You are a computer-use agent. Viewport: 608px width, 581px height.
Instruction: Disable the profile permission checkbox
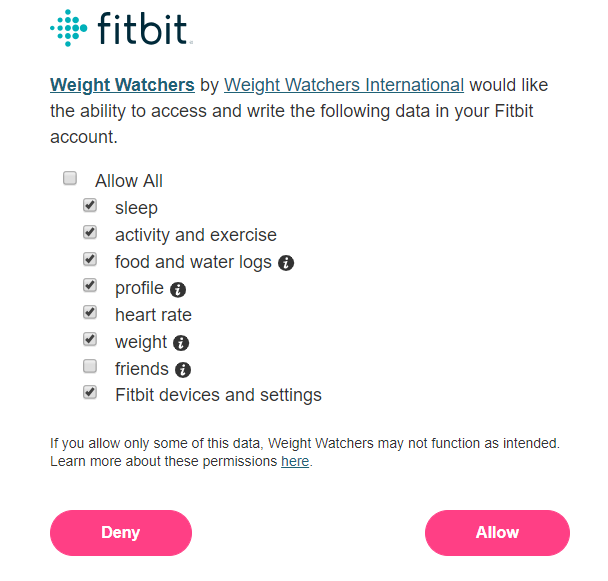(90, 286)
